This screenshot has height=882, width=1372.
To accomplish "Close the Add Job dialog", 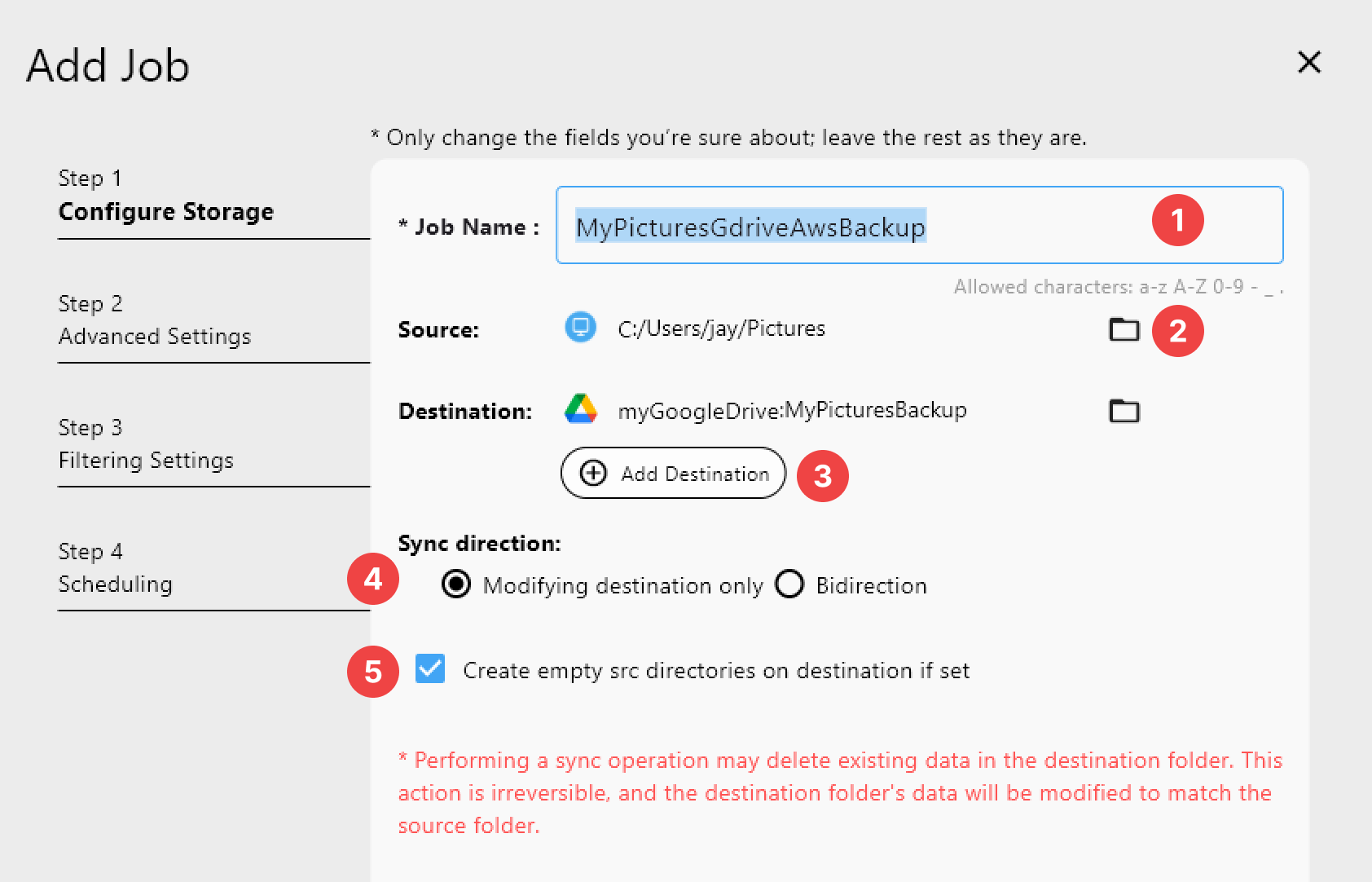I will click(1308, 62).
